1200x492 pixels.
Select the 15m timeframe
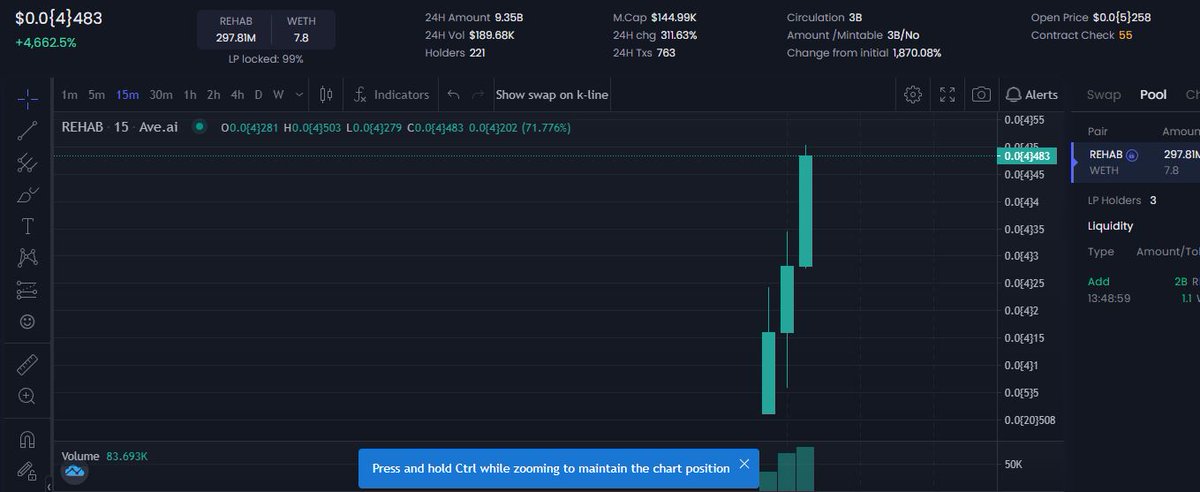(x=127, y=95)
